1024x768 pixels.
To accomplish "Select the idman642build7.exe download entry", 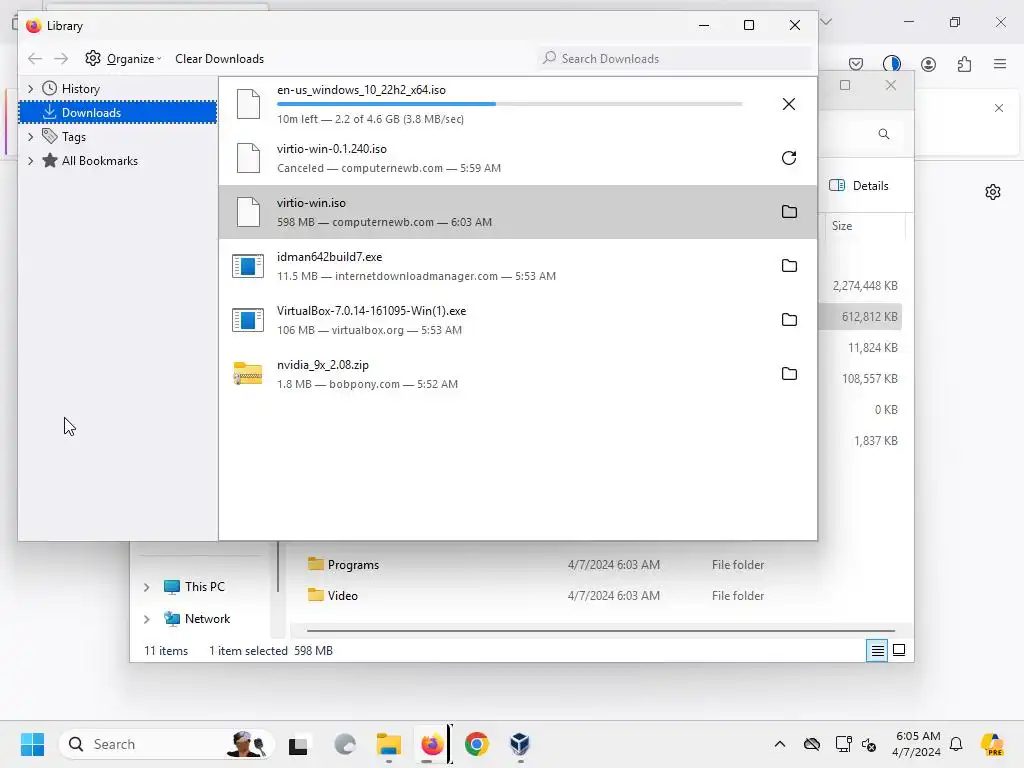I will pos(517,266).
